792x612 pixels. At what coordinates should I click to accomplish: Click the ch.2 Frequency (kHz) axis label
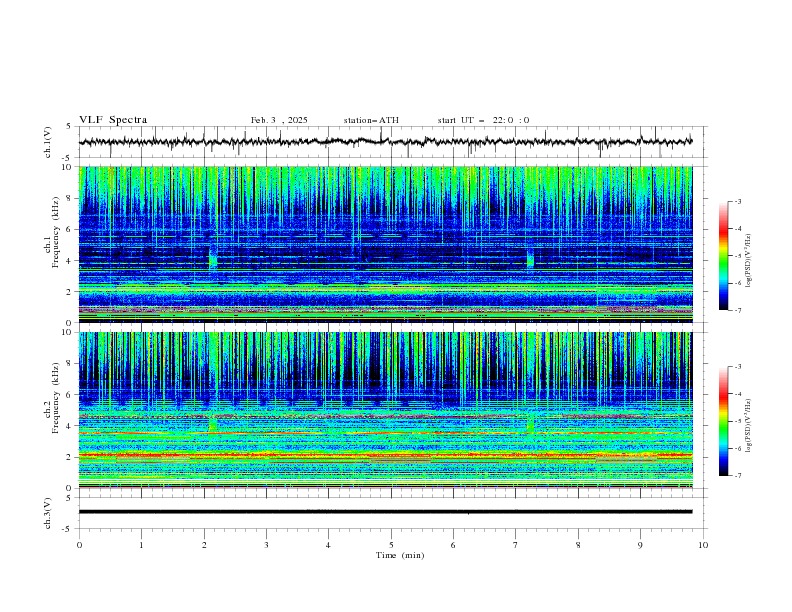pos(52,398)
